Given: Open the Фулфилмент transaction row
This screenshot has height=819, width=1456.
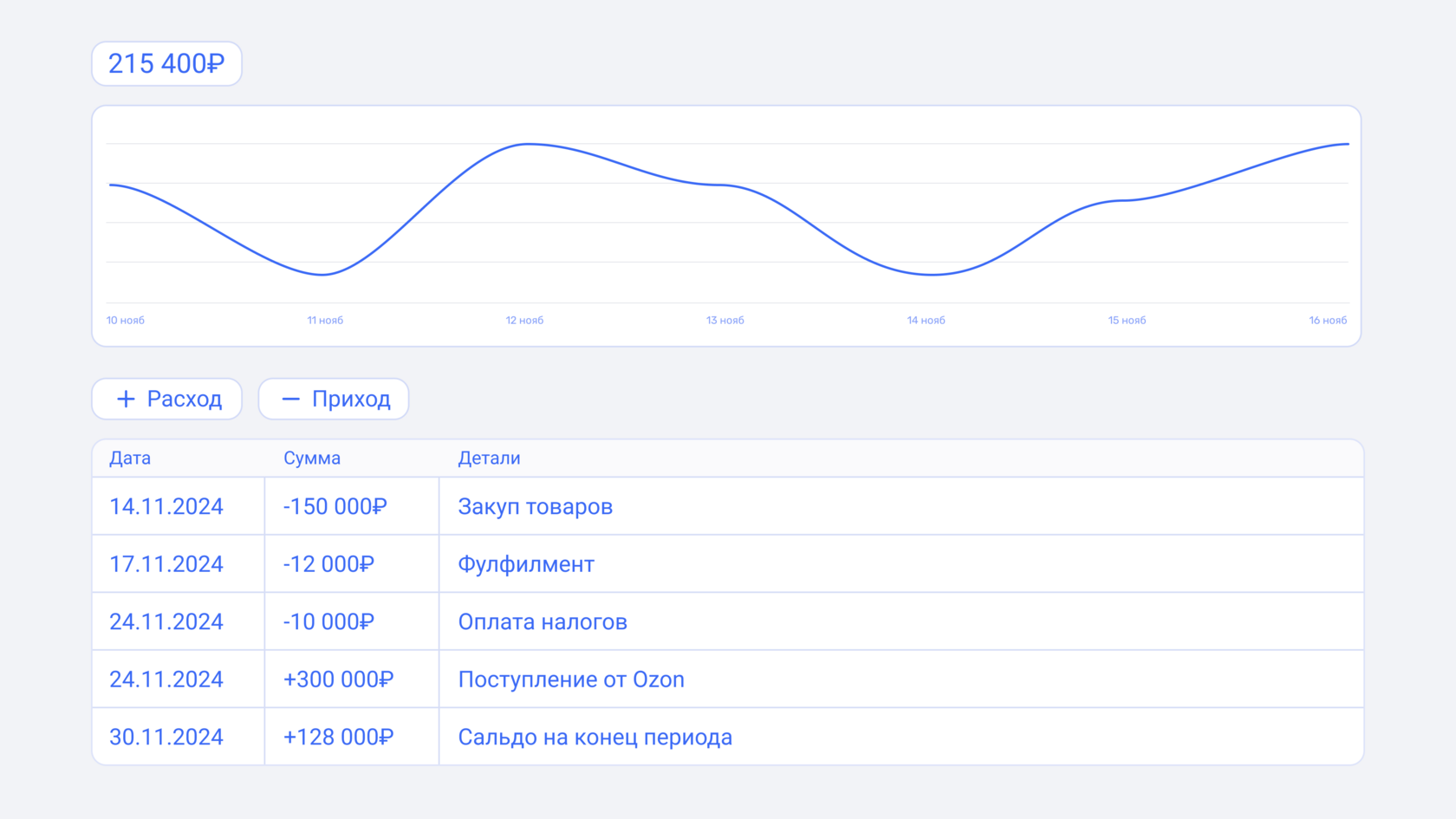Looking at the screenshot, I should coord(526,564).
